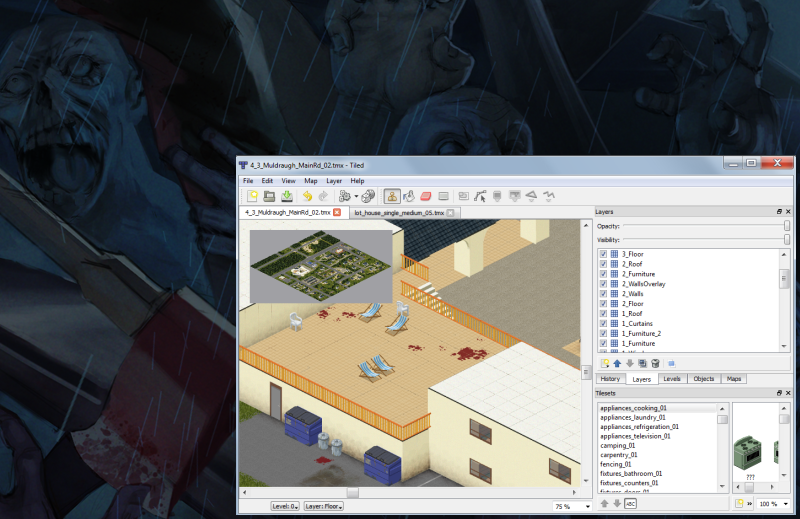Image resolution: width=800 pixels, height=519 pixels.
Task: Uncheck the 2_Walls layer checkbox
Action: click(604, 294)
